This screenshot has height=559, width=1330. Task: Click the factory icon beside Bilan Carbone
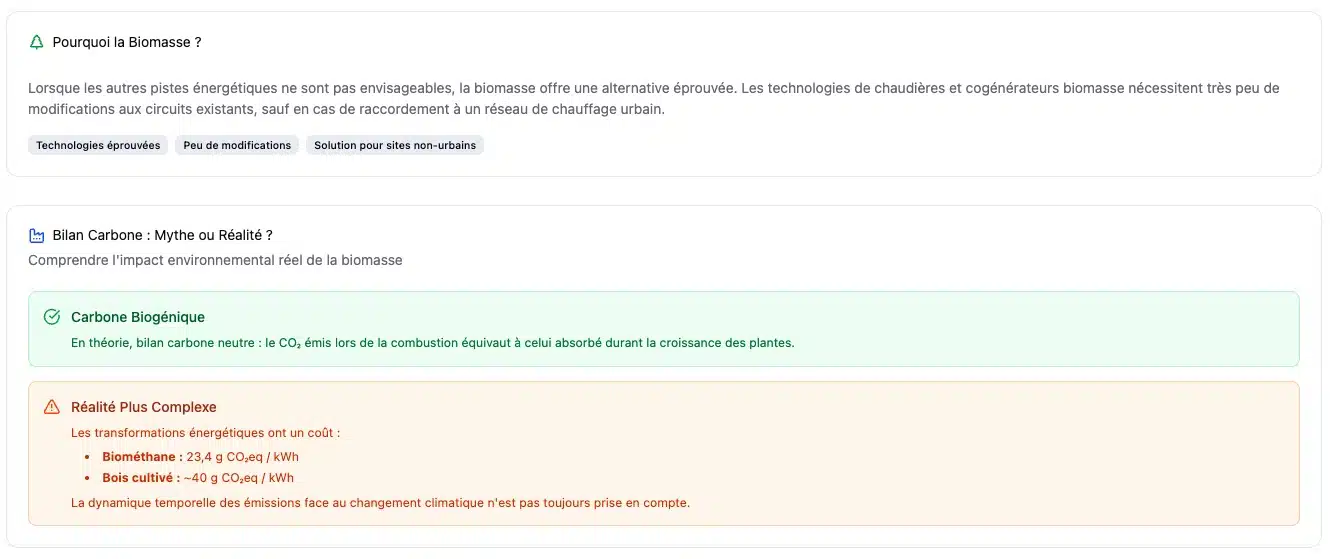tap(37, 236)
